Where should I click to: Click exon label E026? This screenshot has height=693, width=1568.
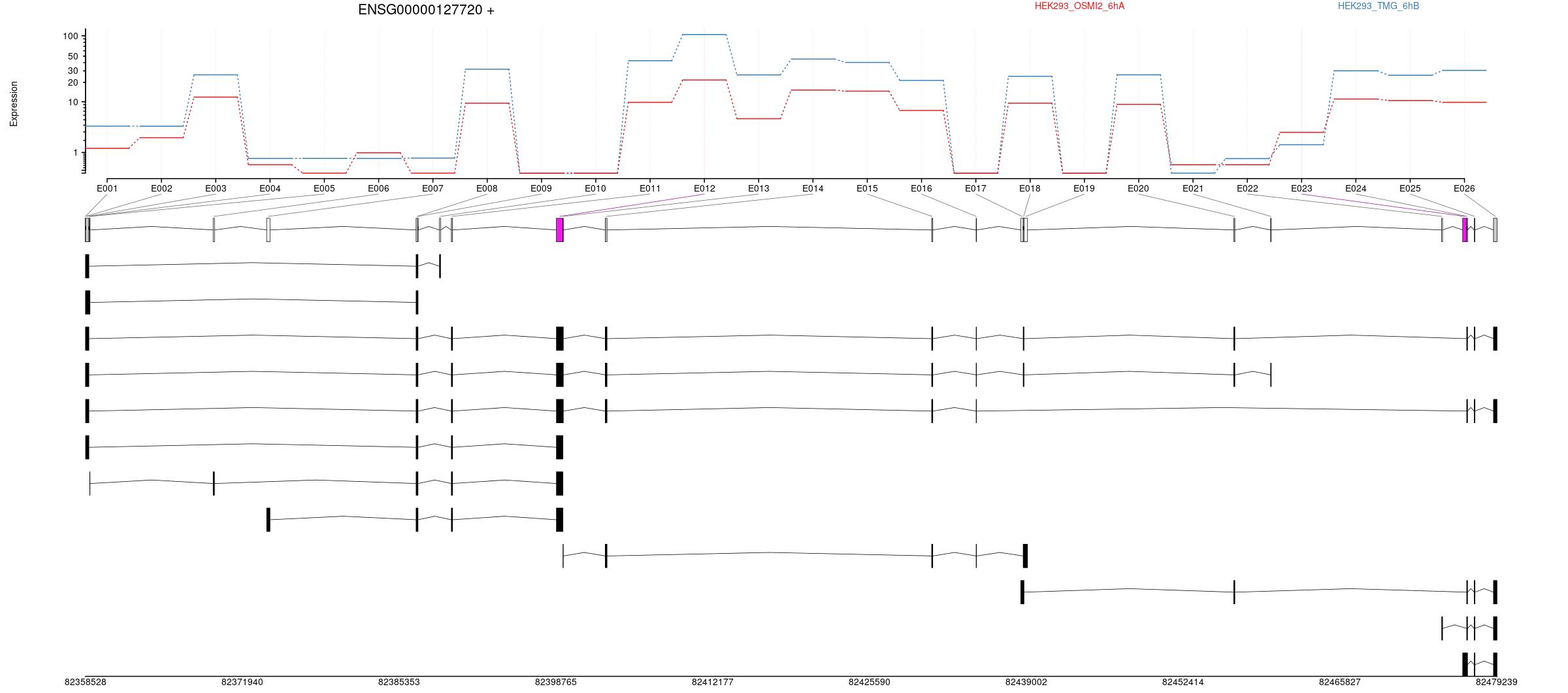point(1464,189)
